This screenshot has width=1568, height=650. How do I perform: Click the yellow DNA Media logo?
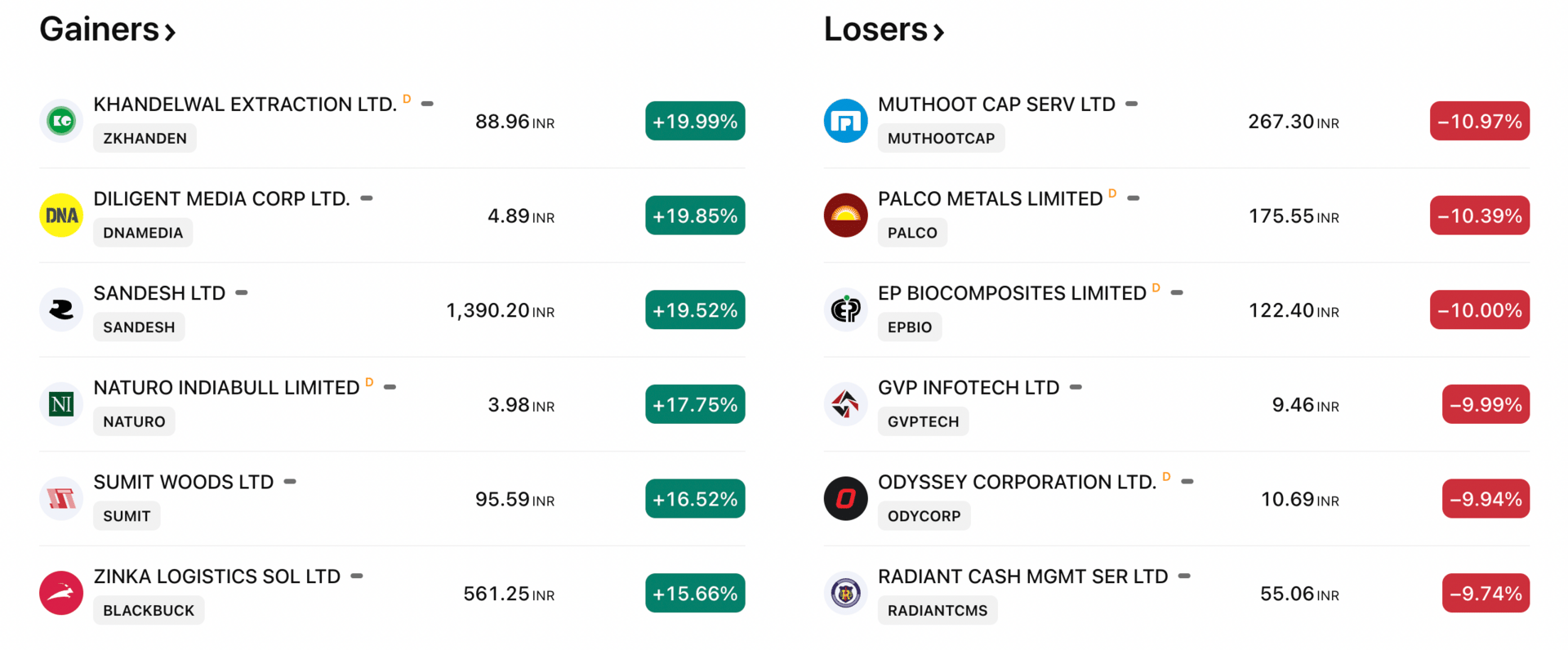tap(61, 216)
